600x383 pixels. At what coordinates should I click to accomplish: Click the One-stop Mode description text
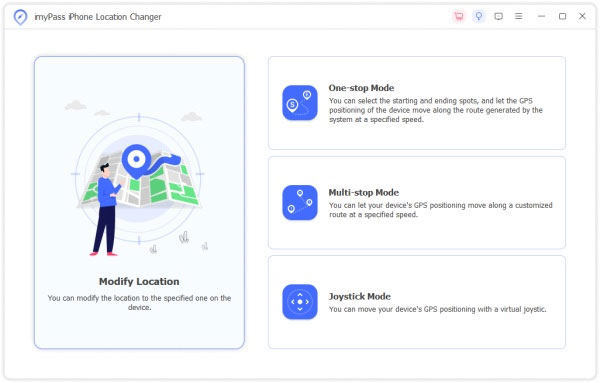coord(436,110)
